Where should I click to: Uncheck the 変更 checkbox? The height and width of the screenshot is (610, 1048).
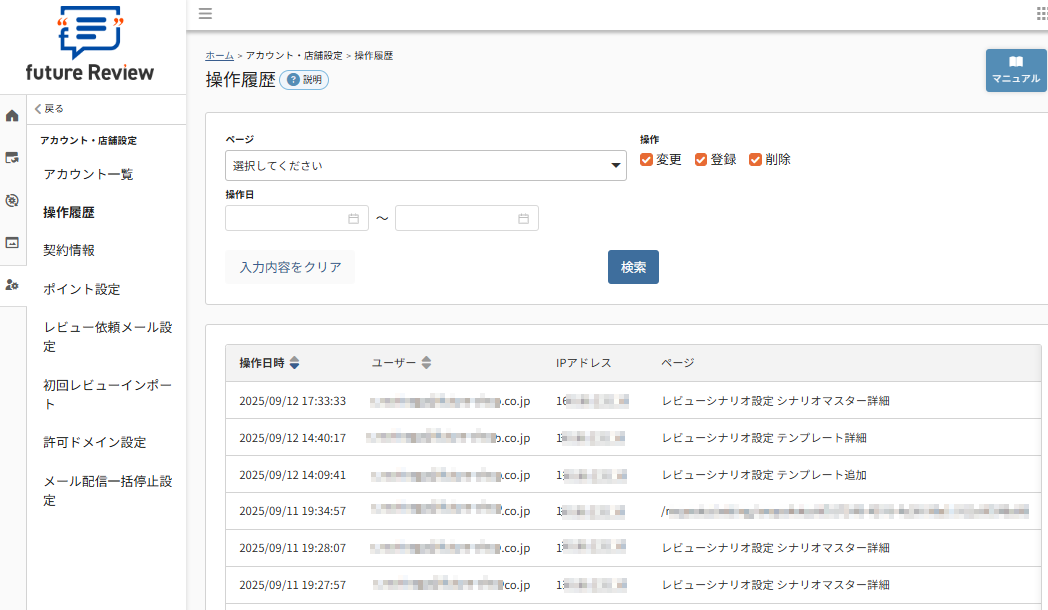tap(648, 159)
